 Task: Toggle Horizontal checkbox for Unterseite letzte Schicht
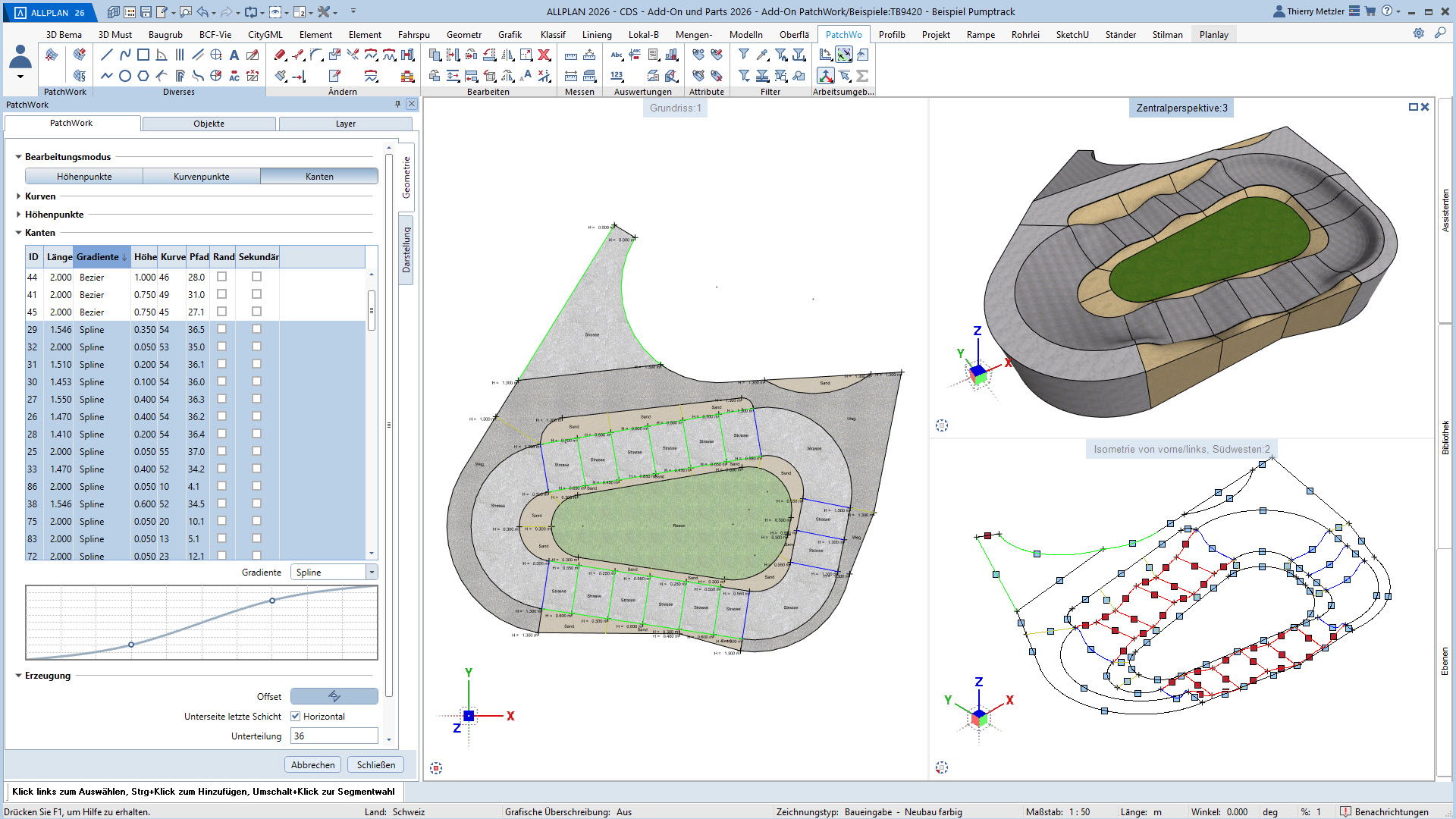tap(296, 716)
